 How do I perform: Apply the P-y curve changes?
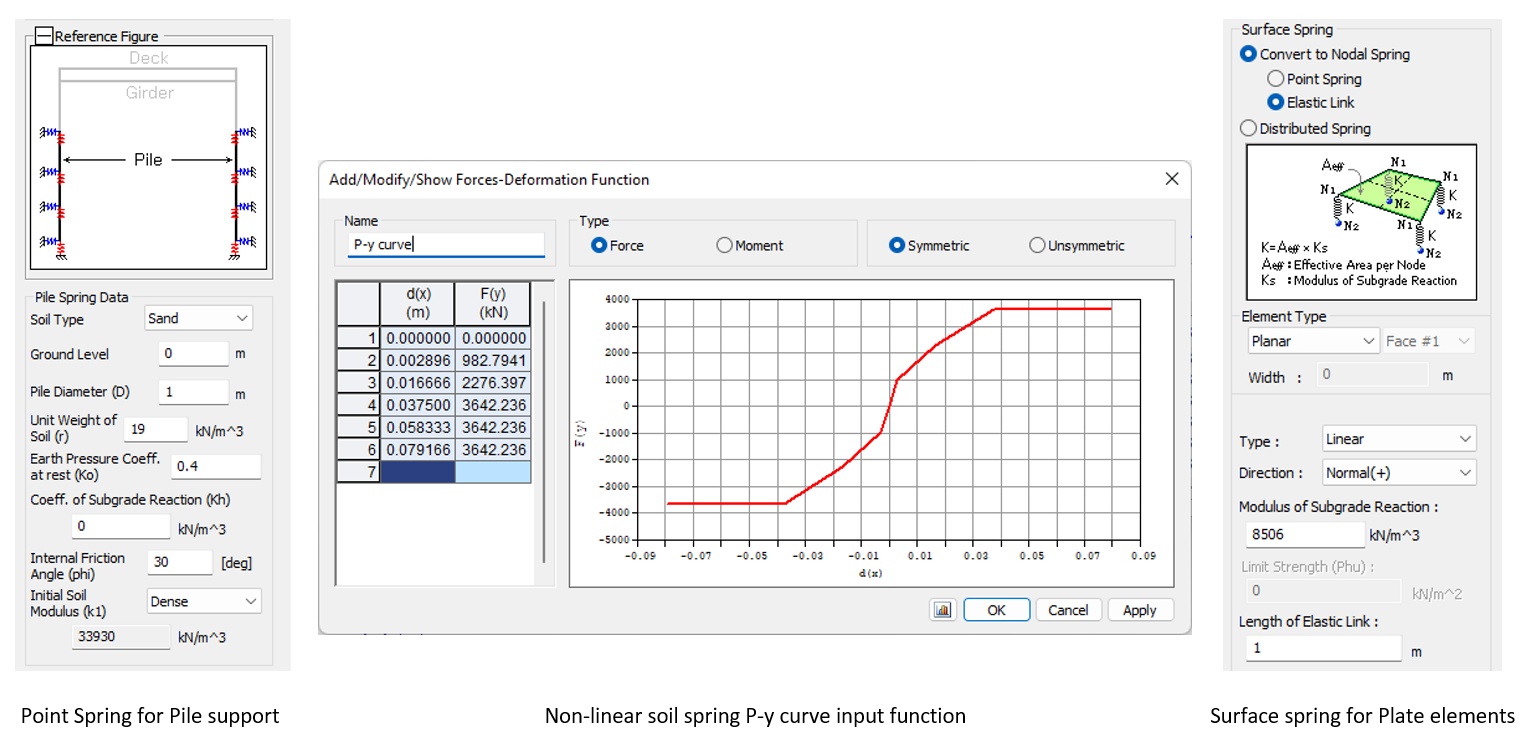[1140, 609]
